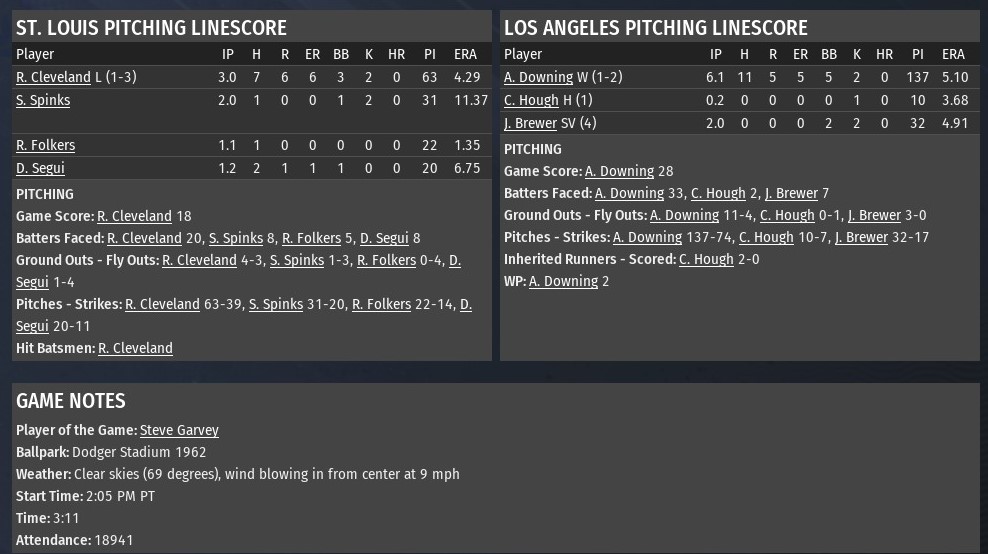Open R. Folkers player row link in table
The width and height of the screenshot is (988, 554).
tap(45, 145)
